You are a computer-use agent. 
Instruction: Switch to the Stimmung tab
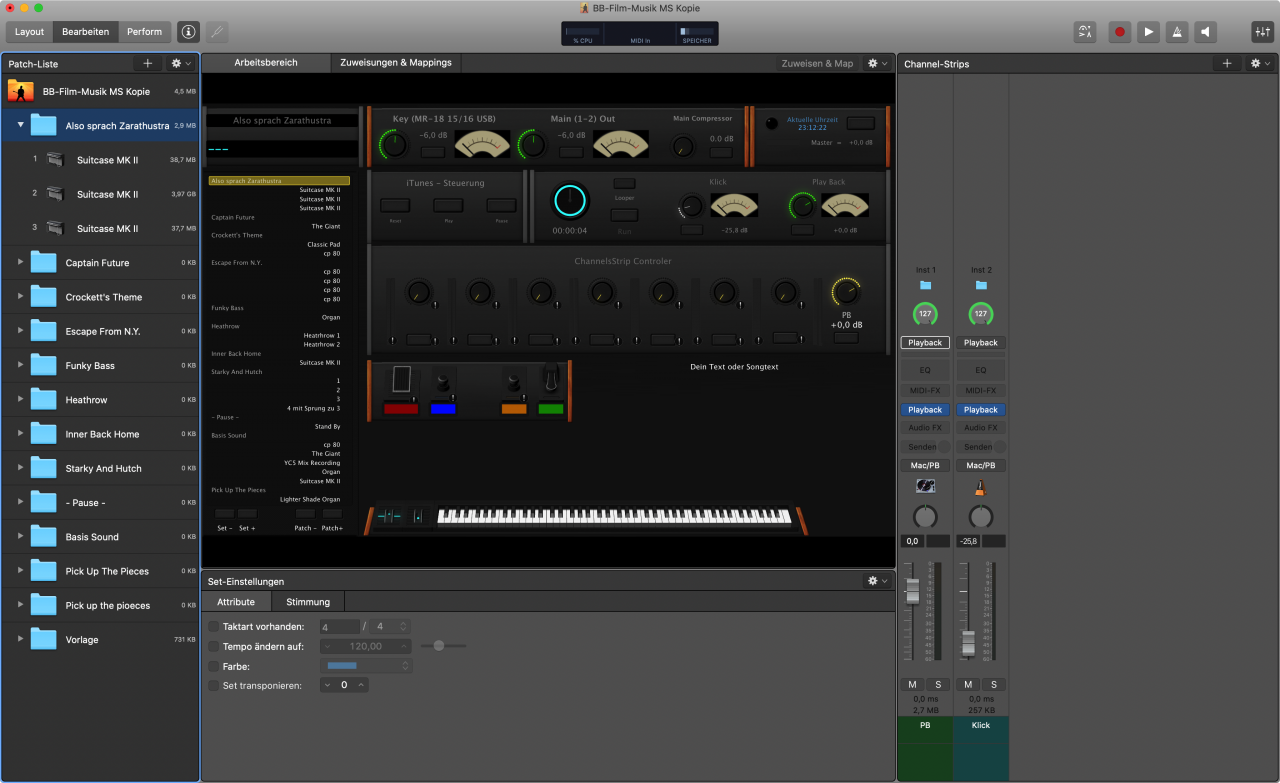coord(307,602)
